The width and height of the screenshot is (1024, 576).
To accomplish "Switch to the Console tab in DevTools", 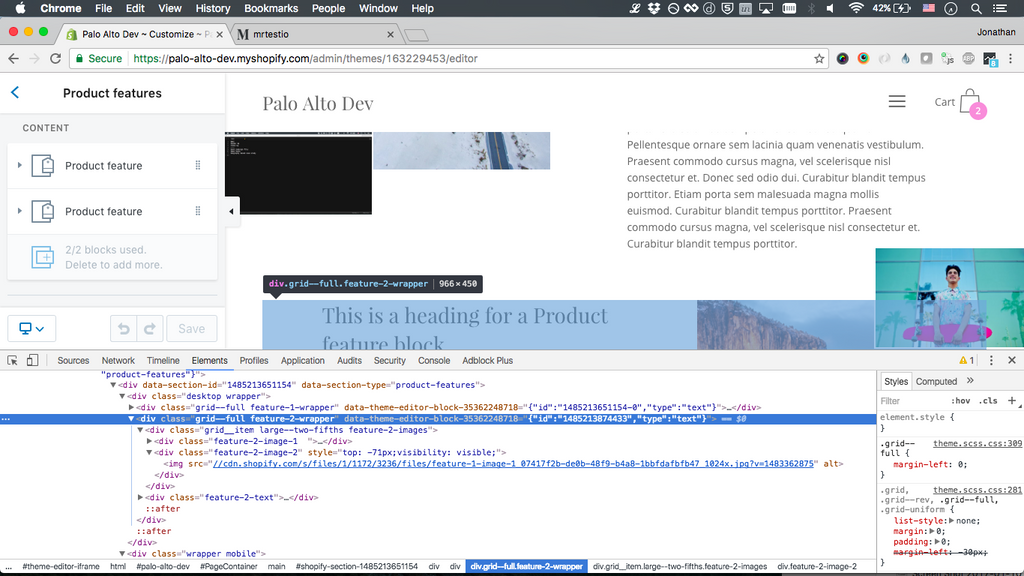I will pos(434,360).
